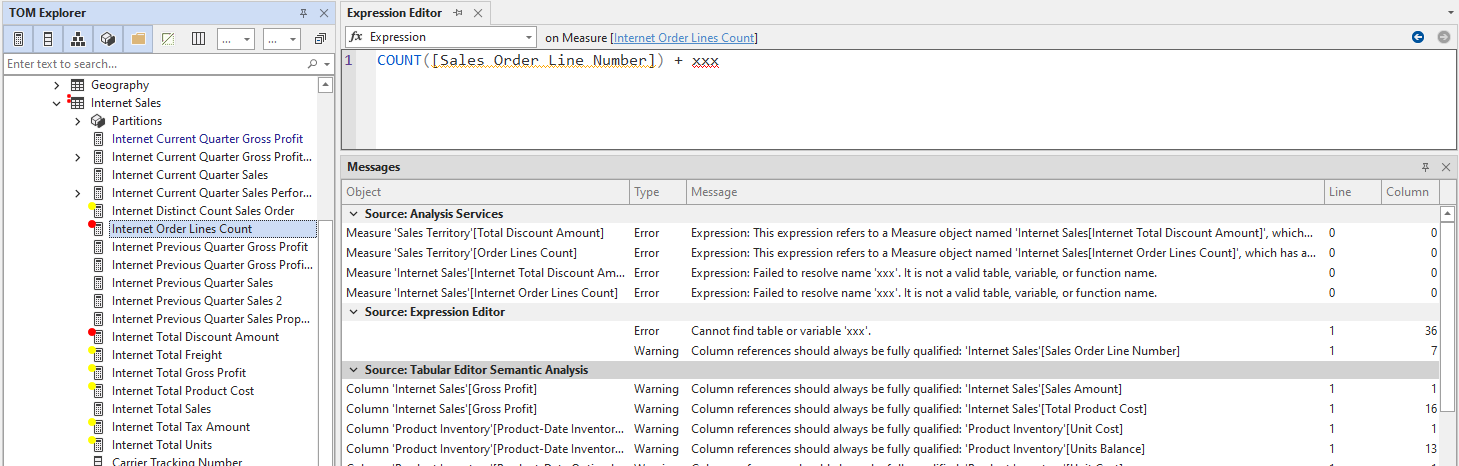Expand the Partitions folder

78,121
